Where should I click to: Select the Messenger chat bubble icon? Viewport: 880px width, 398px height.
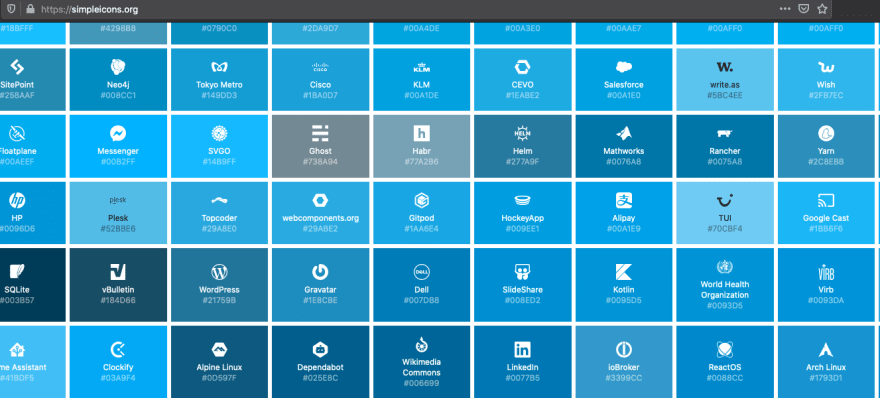[x=118, y=134]
